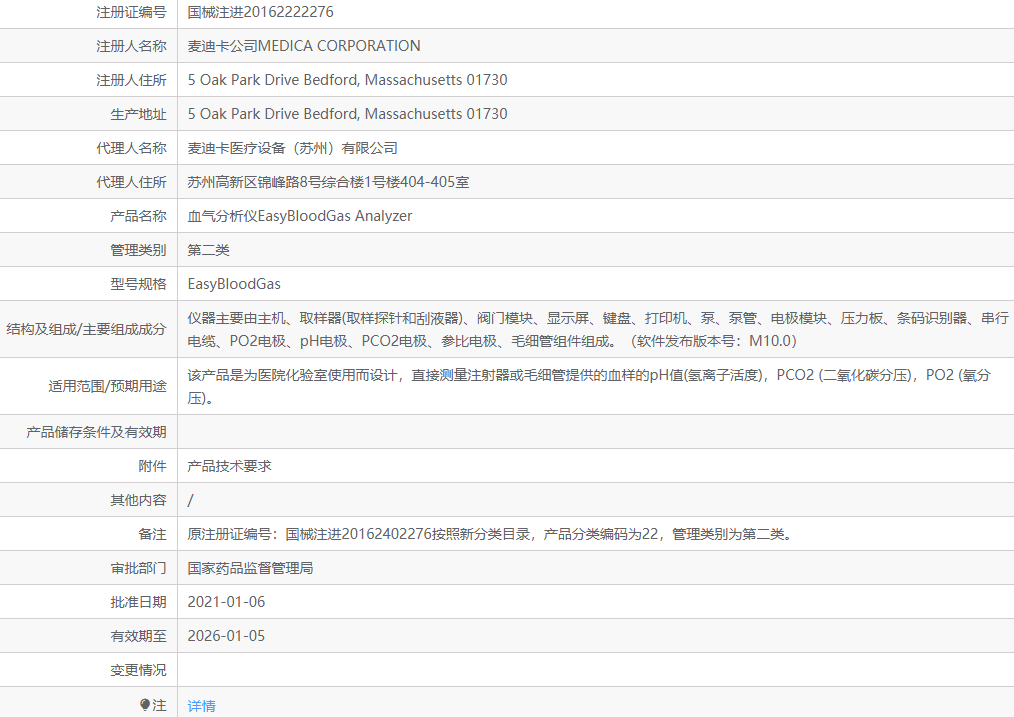
Task: Select registration number 国械注进20162222276
Action: pos(261,12)
